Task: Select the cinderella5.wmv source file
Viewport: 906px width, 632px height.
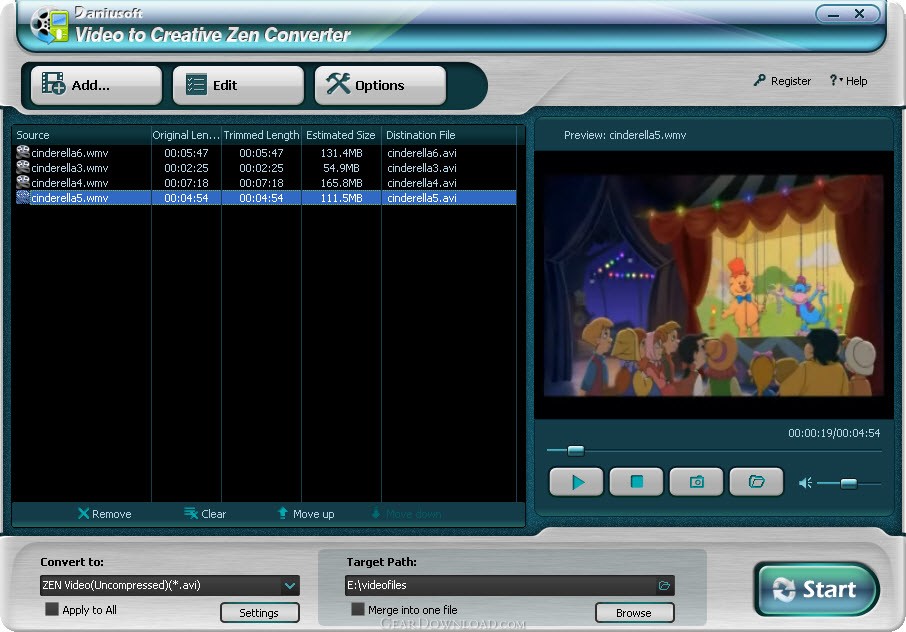Action: coord(70,198)
